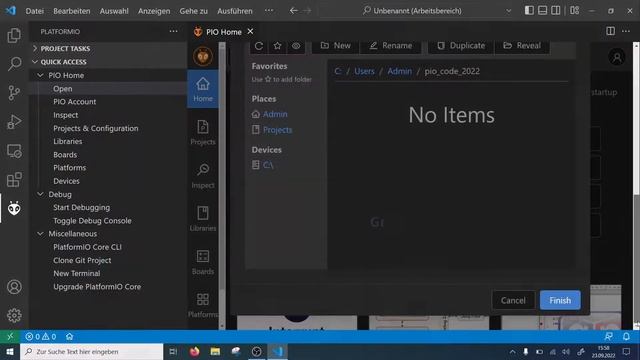Viewport: 640px width, 360px height.
Task: Click the refresh icon in file dialog
Action: click(x=259, y=46)
